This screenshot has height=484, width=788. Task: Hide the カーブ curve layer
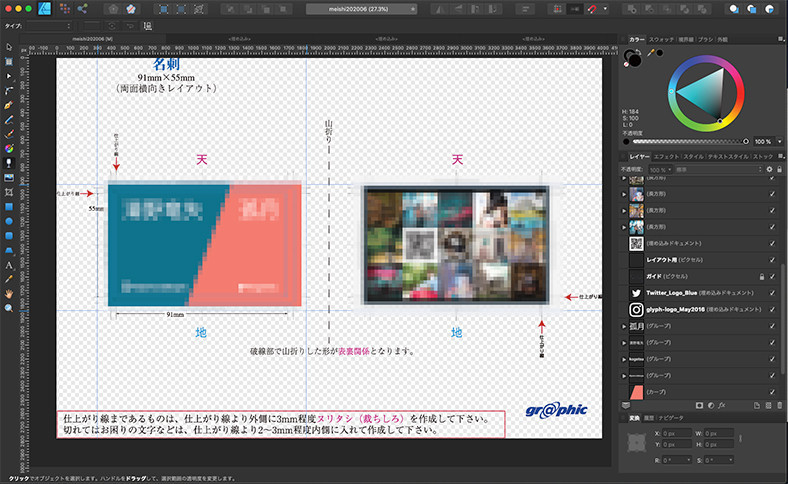772,392
